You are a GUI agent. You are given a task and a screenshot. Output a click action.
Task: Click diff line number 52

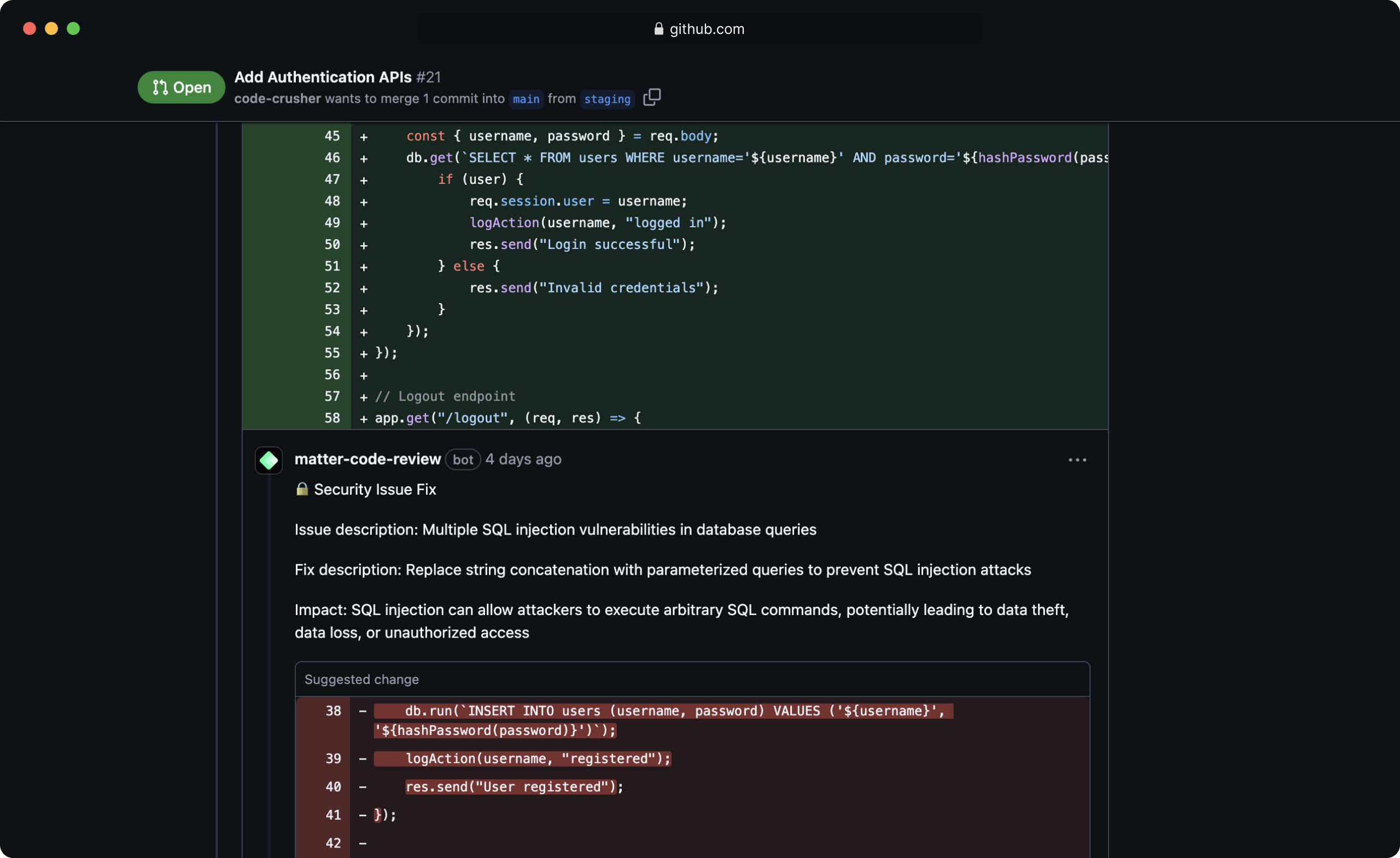332,288
